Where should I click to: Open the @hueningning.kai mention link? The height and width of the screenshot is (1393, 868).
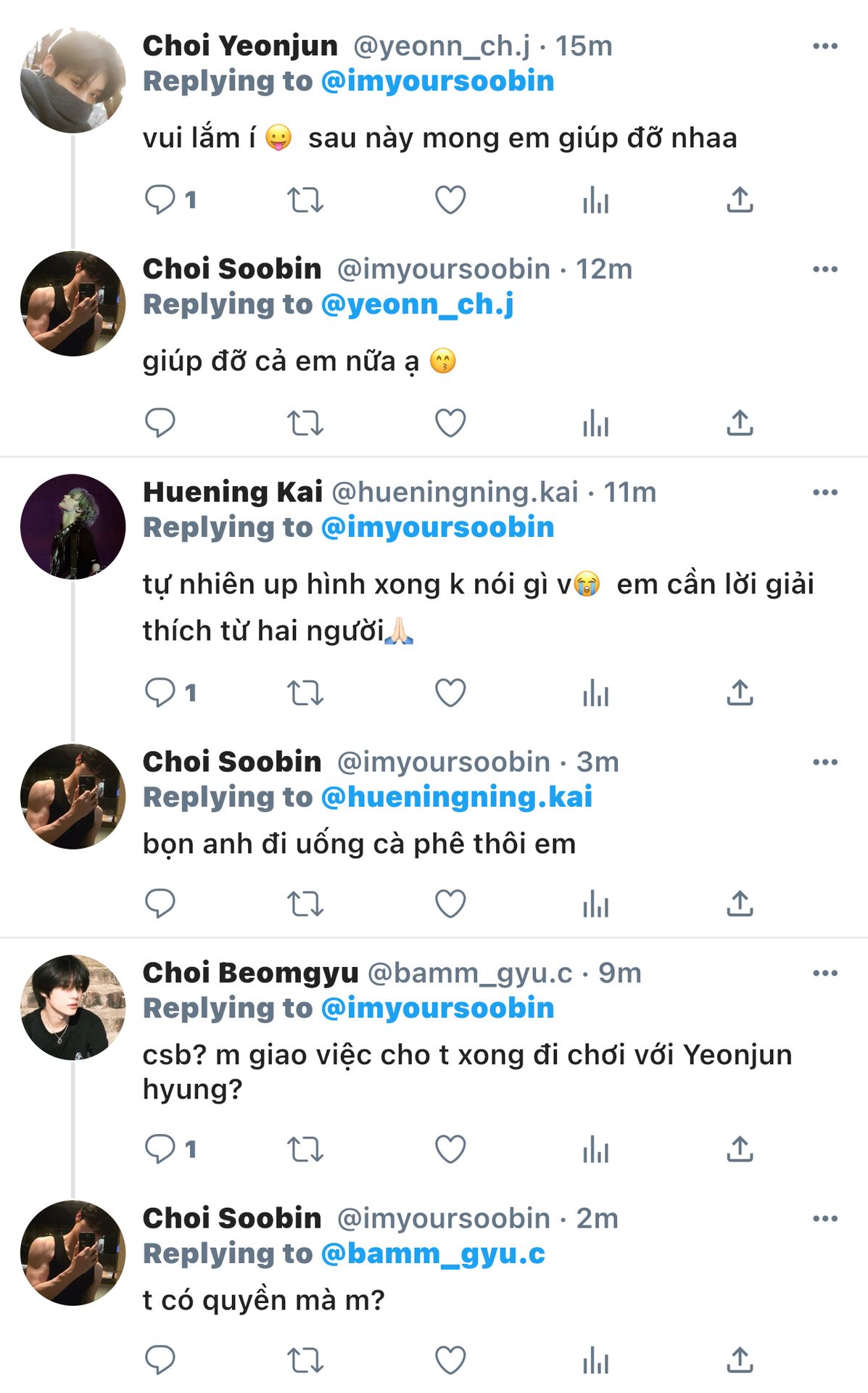456,797
